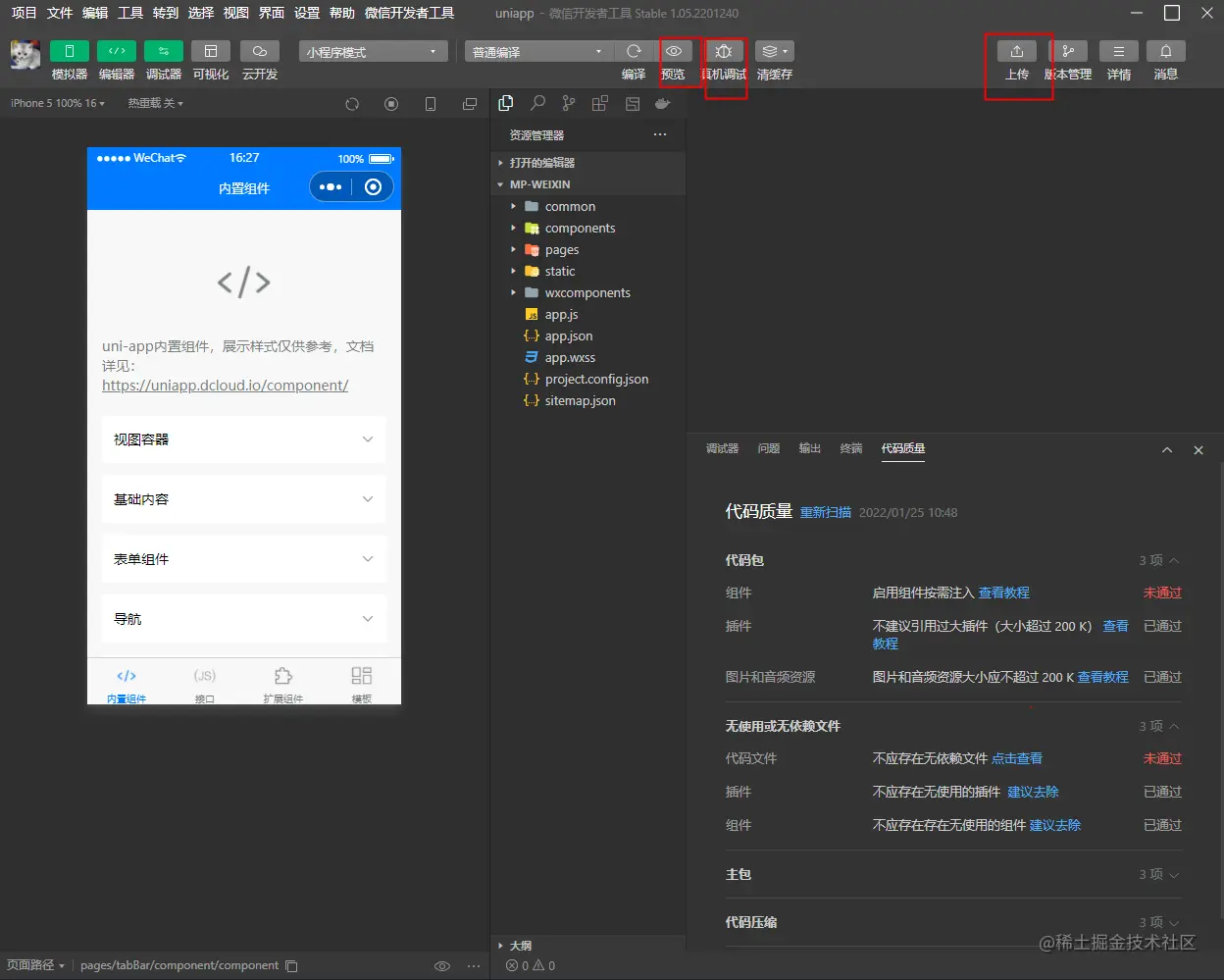The height and width of the screenshot is (980, 1224).
Task: Toggle the 调试器 debugger panel button
Action: (x=164, y=51)
